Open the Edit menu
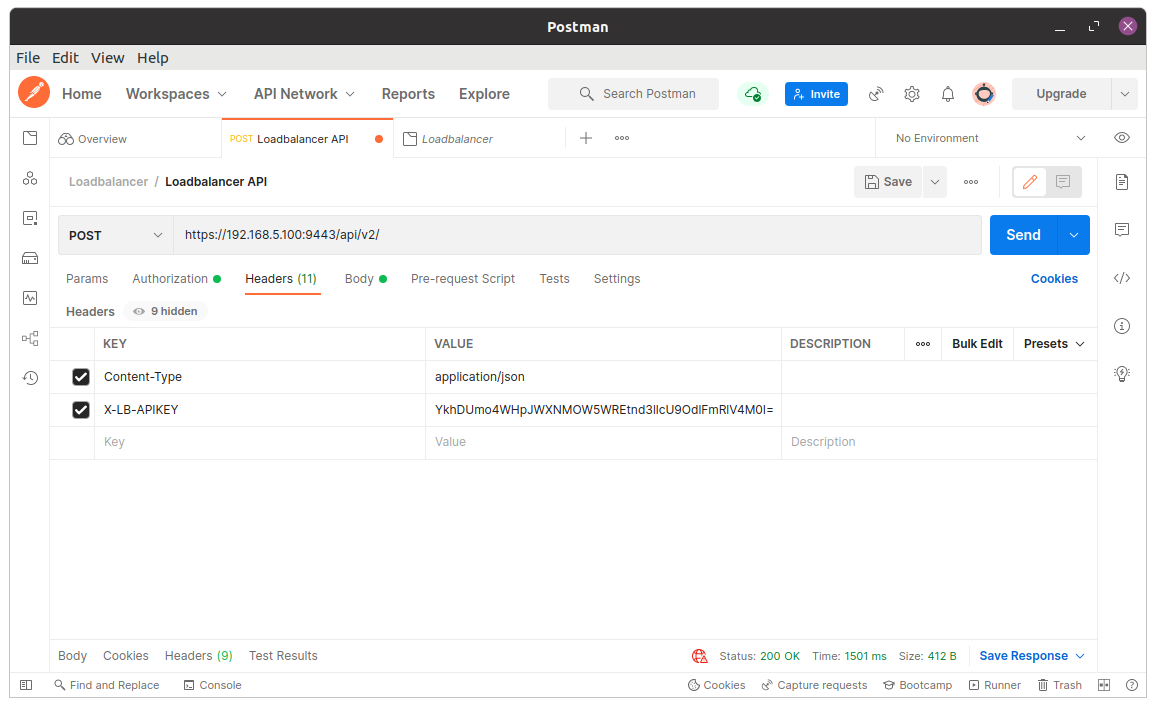The width and height of the screenshot is (1156, 707). click(65, 58)
